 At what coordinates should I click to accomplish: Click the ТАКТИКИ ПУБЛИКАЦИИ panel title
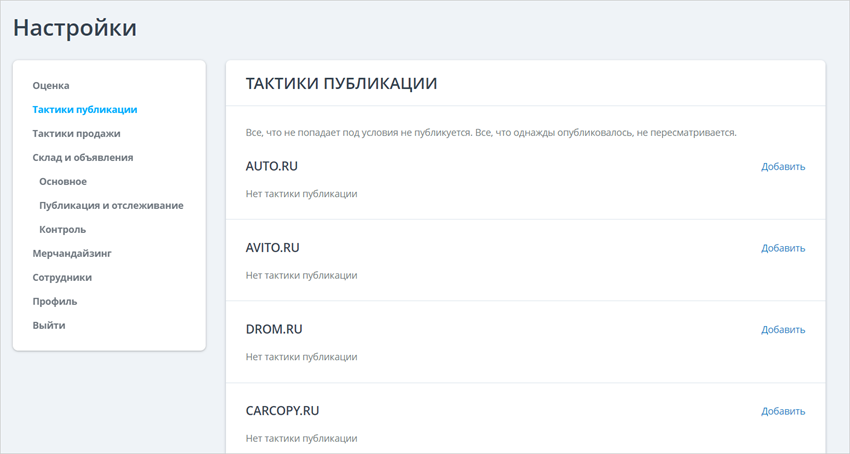click(342, 84)
